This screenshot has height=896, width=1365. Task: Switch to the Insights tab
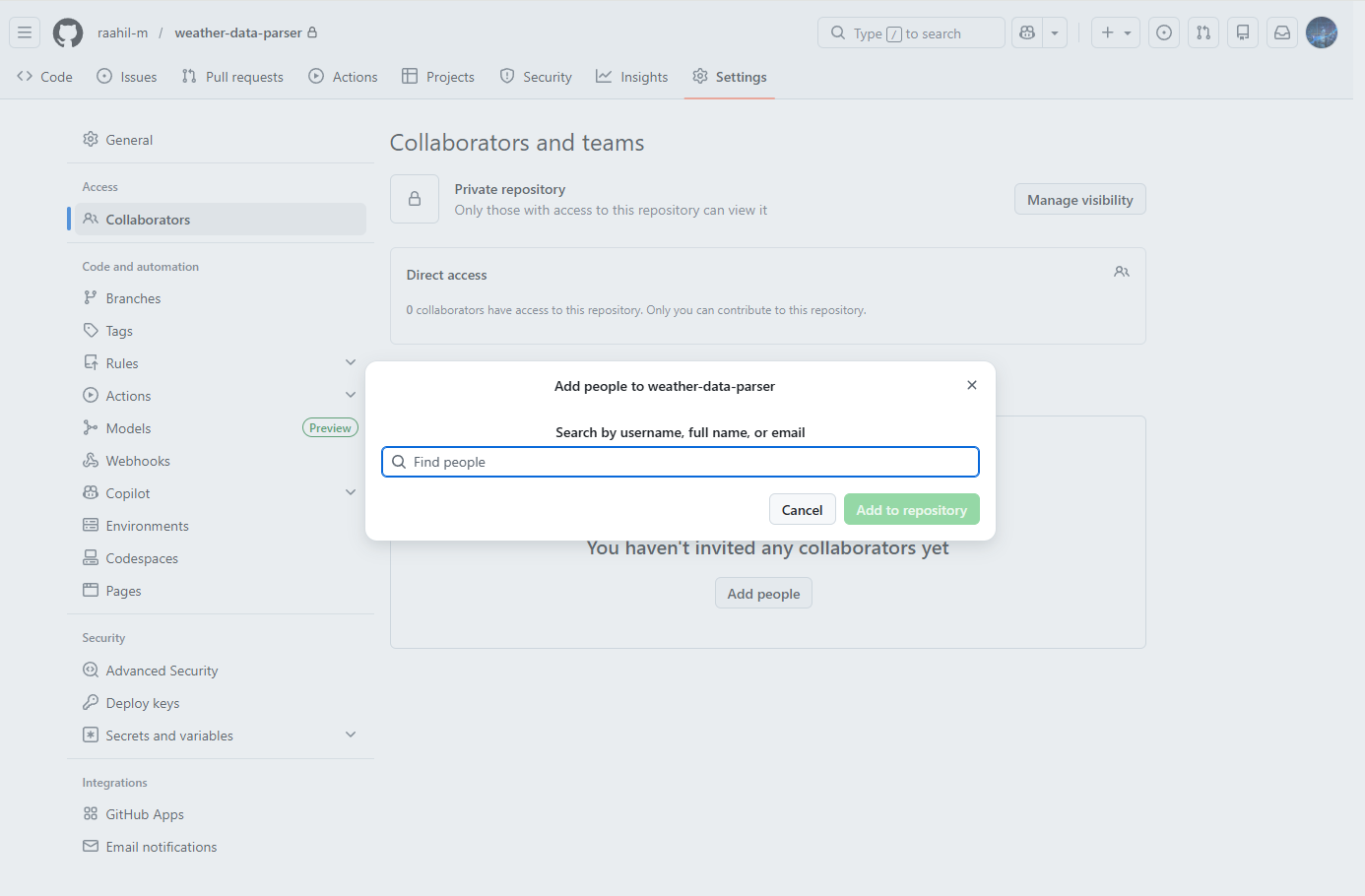click(632, 77)
